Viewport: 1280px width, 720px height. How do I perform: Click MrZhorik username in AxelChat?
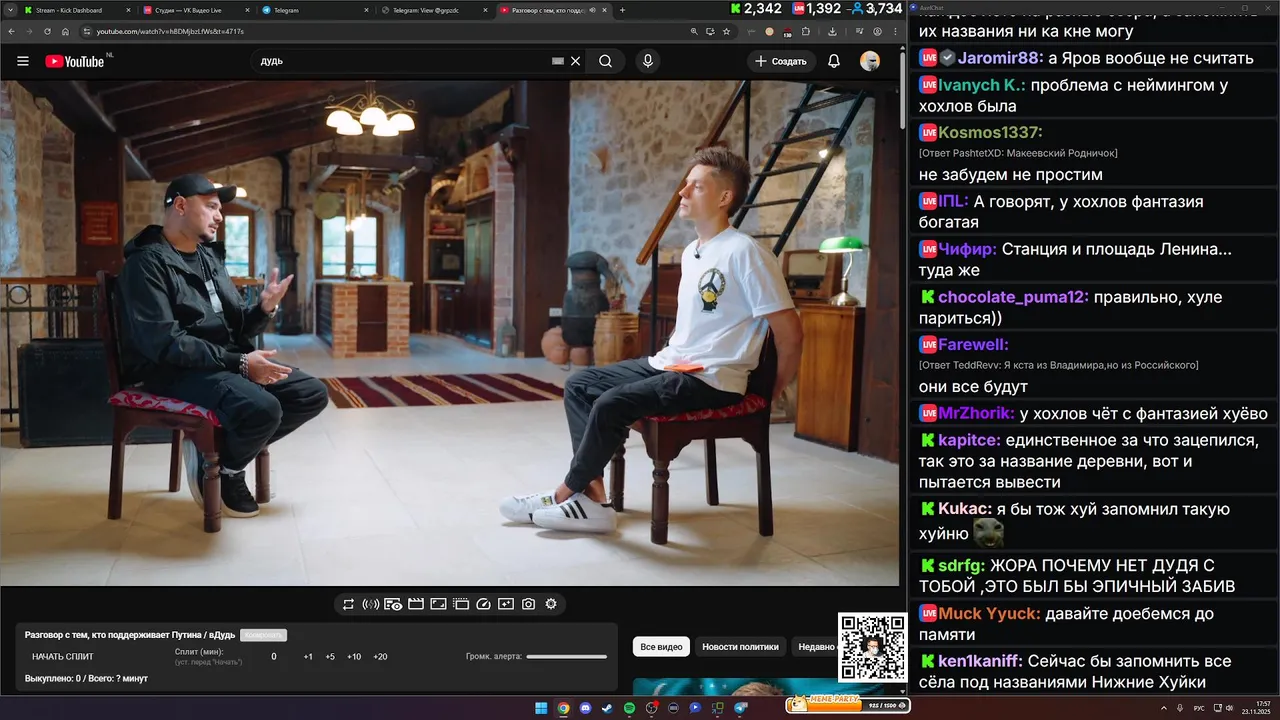976,413
